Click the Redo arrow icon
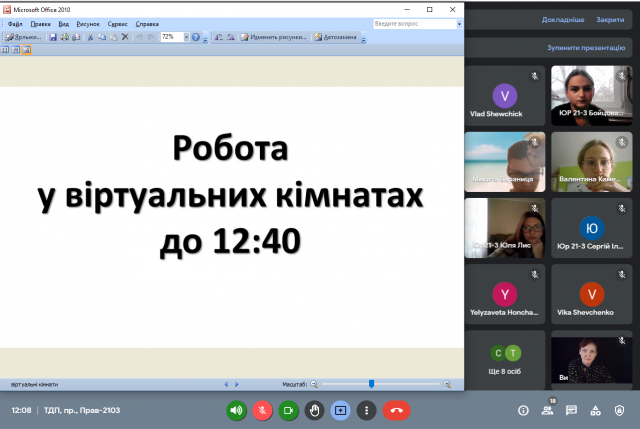640x429 pixels. point(151,37)
